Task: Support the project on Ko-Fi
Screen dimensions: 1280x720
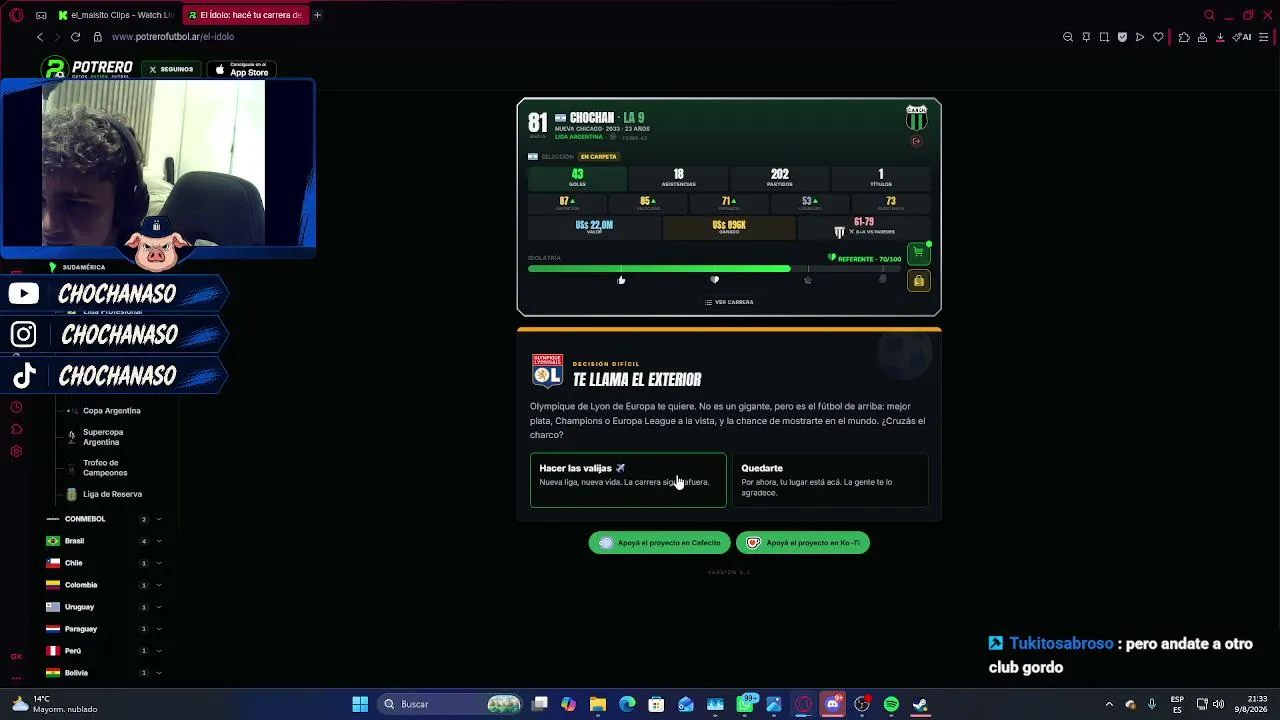Action: point(803,543)
